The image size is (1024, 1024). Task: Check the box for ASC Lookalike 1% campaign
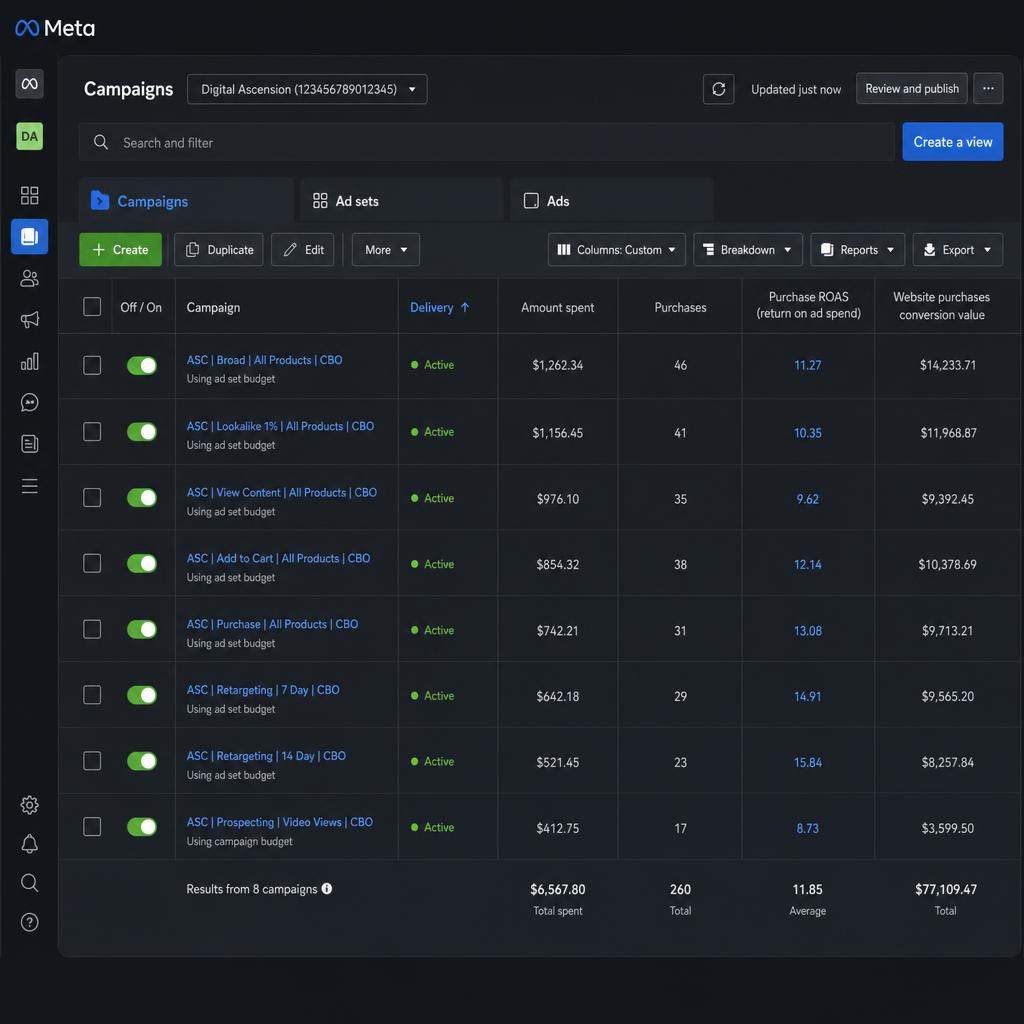(x=92, y=432)
